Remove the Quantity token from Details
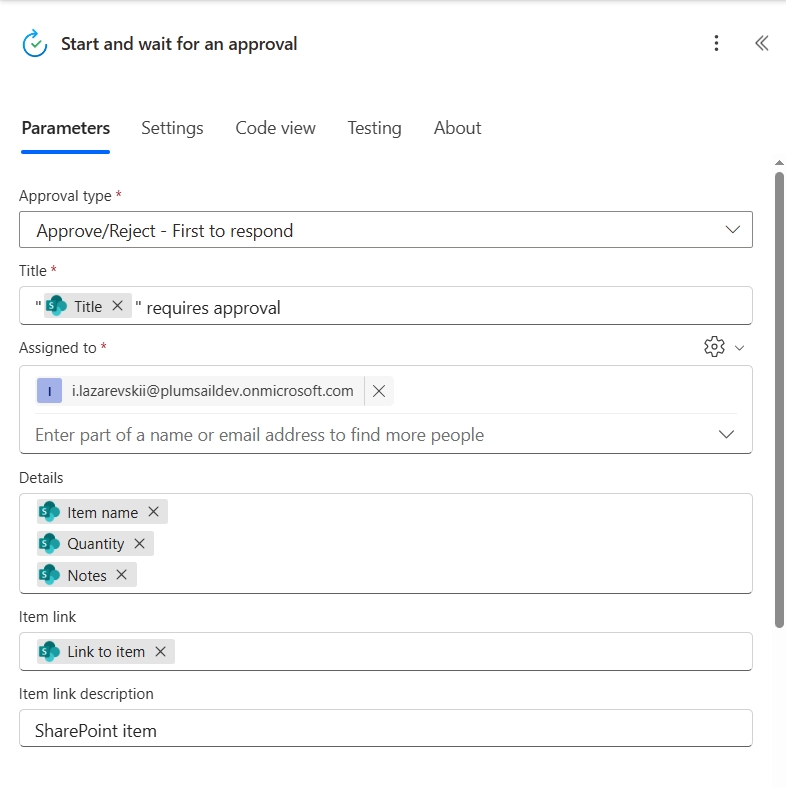The height and width of the screenshot is (788, 786). point(139,543)
